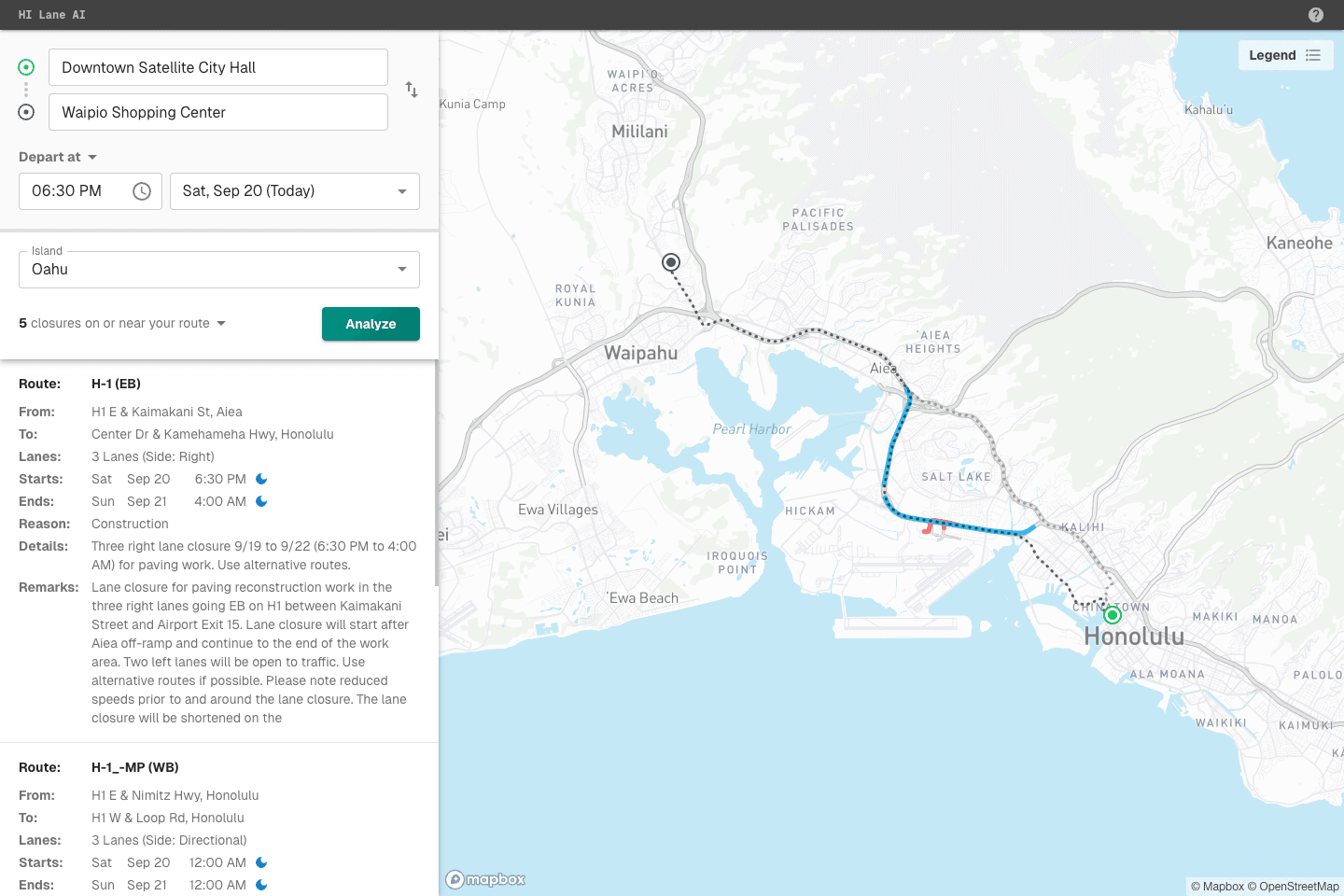This screenshot has height=896, width=1344.
Task: Click night moon icon beside 6:30 PM start
Action: coord(261,479)
